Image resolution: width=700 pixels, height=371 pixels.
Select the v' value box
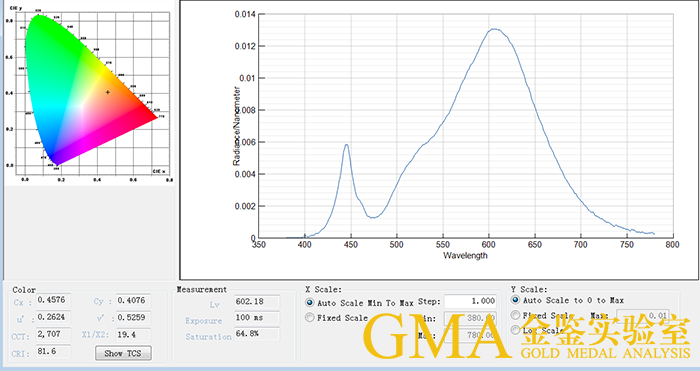coord(133,317)
